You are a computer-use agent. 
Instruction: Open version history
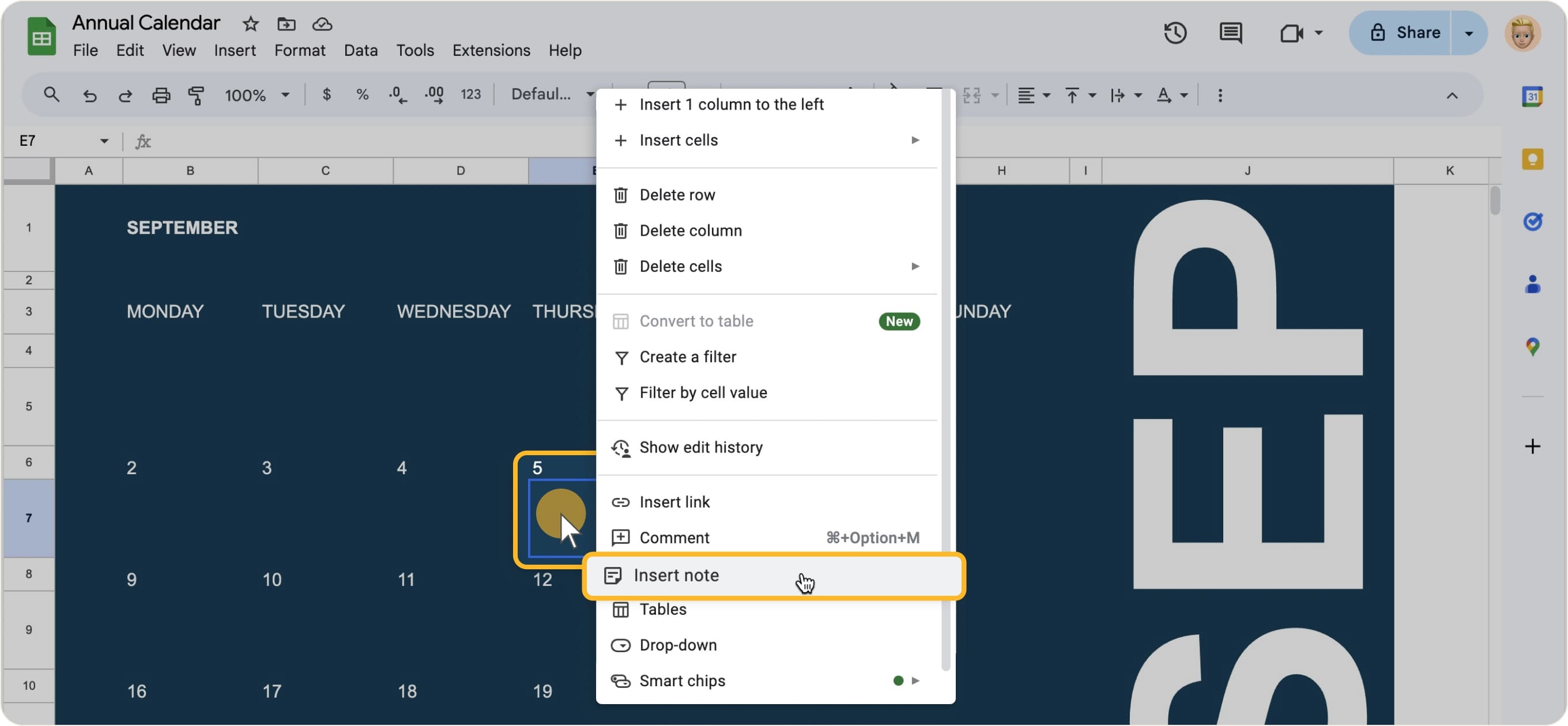[1175, 33]
